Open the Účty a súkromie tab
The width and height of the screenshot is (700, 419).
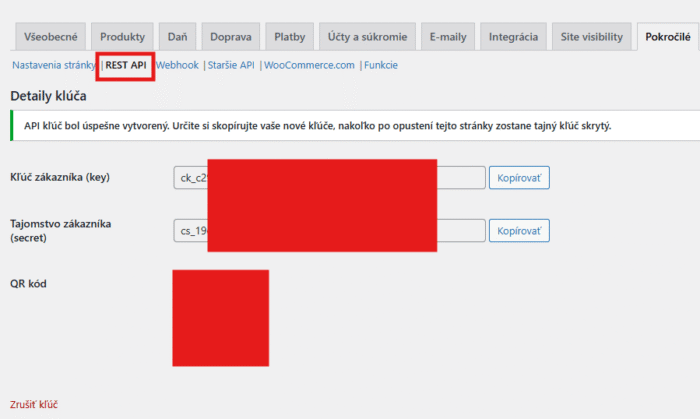367,37
